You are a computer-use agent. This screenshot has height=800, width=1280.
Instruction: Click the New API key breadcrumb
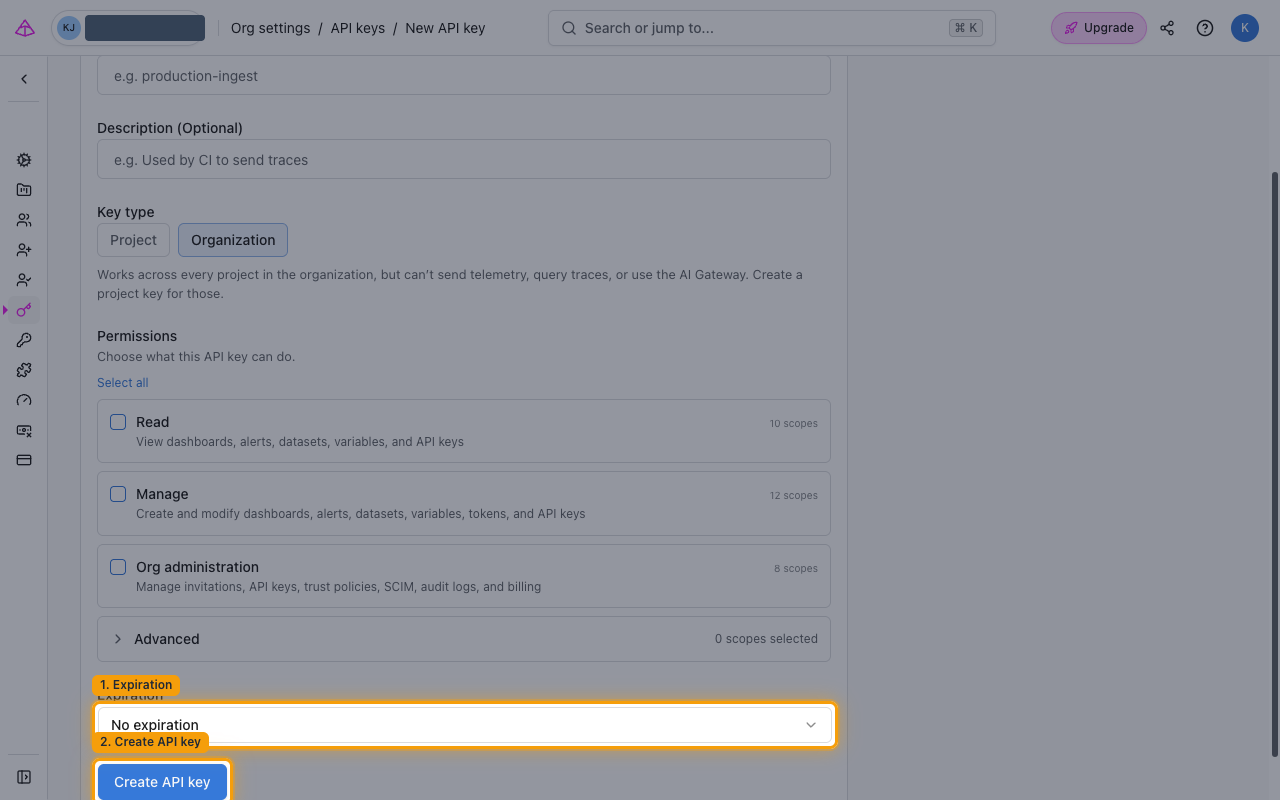pyautogui.click(x=445, y=28)
